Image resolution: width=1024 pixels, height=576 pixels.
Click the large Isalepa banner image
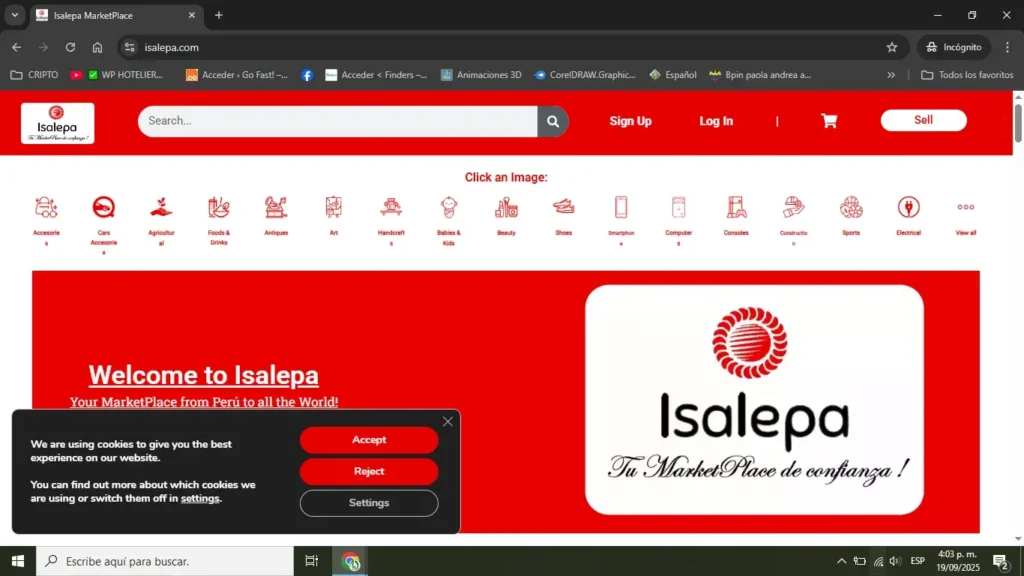(754, 400)
